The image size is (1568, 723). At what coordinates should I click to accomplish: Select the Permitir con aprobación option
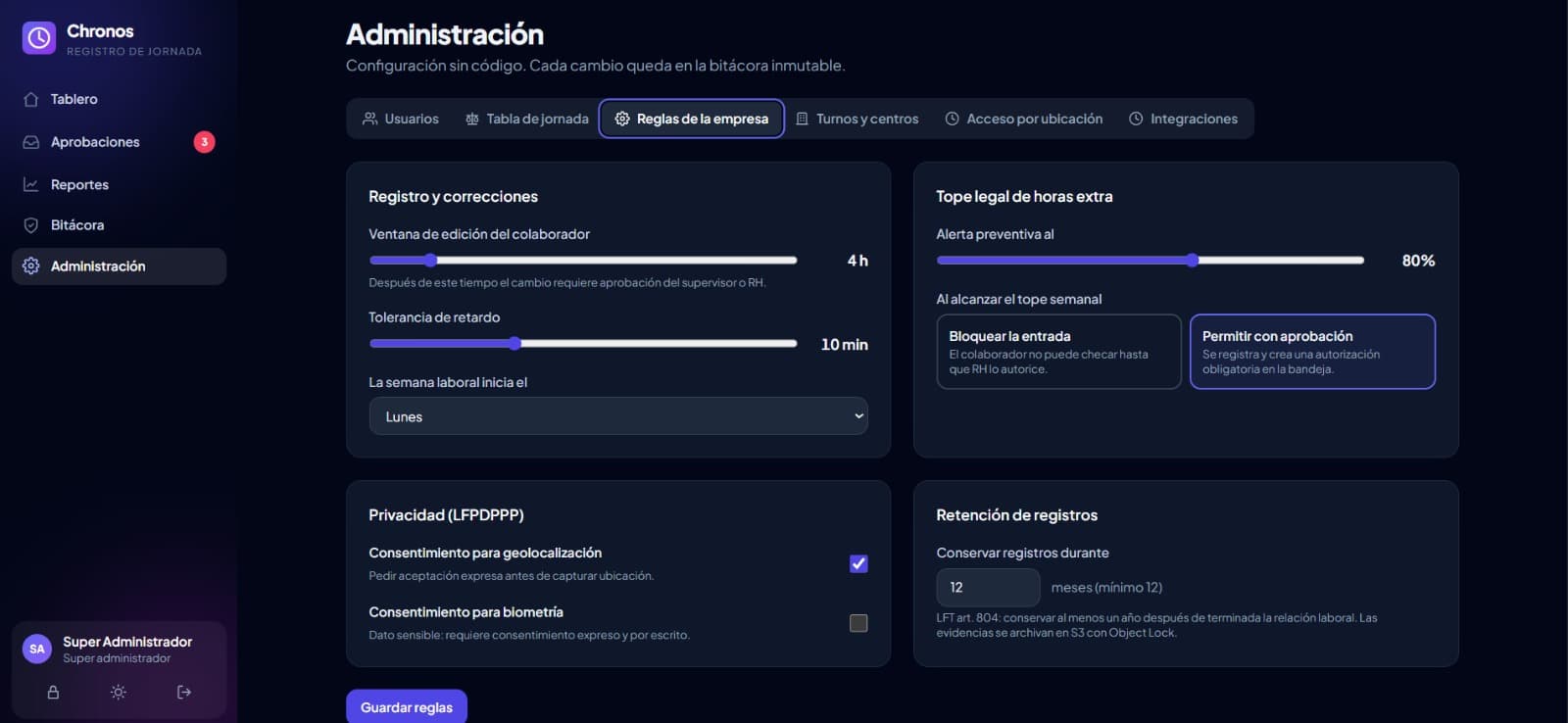1312,352
